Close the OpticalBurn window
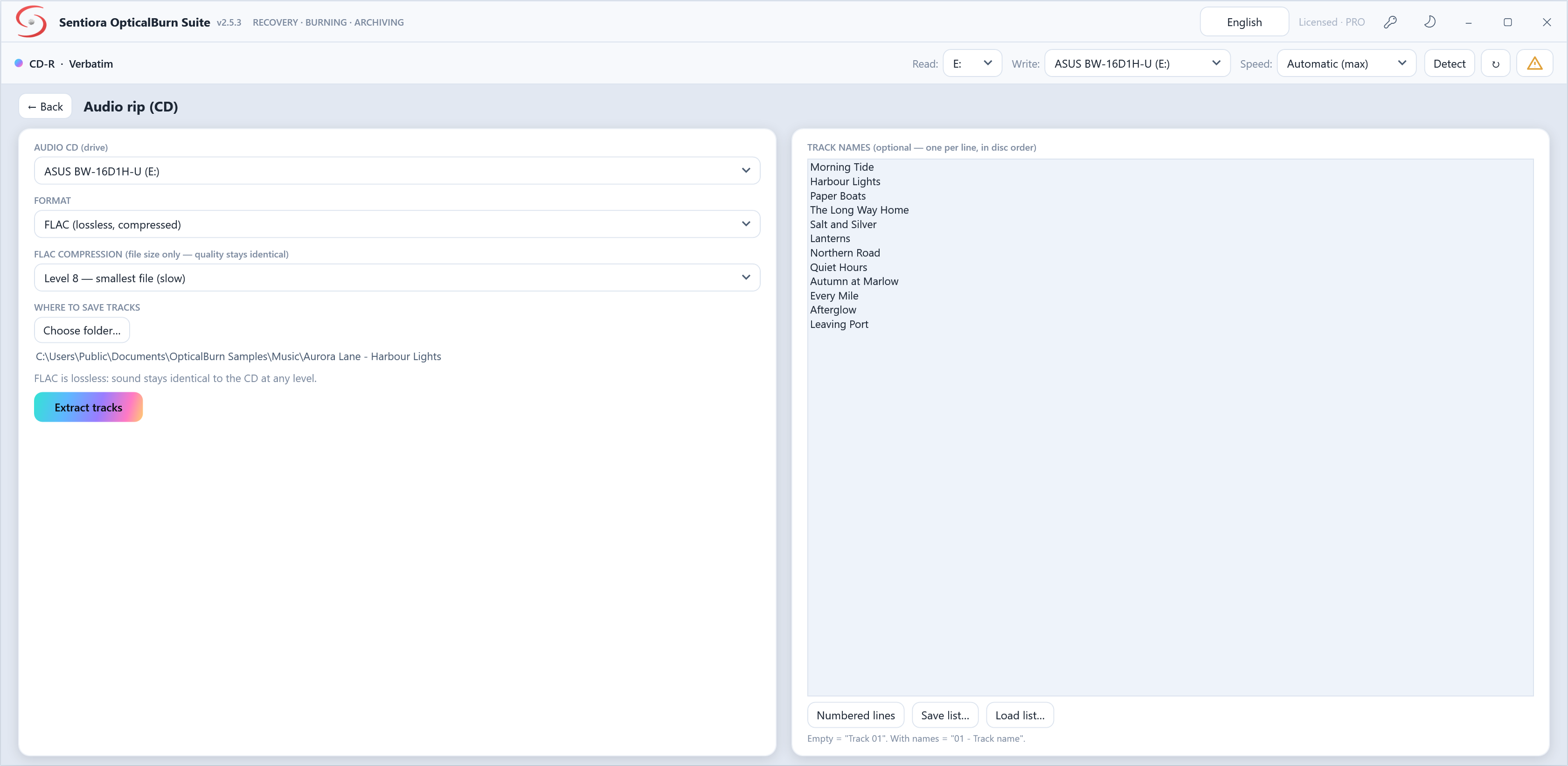This screenshot has height=766, width=1568. (x=1547, y=22)
